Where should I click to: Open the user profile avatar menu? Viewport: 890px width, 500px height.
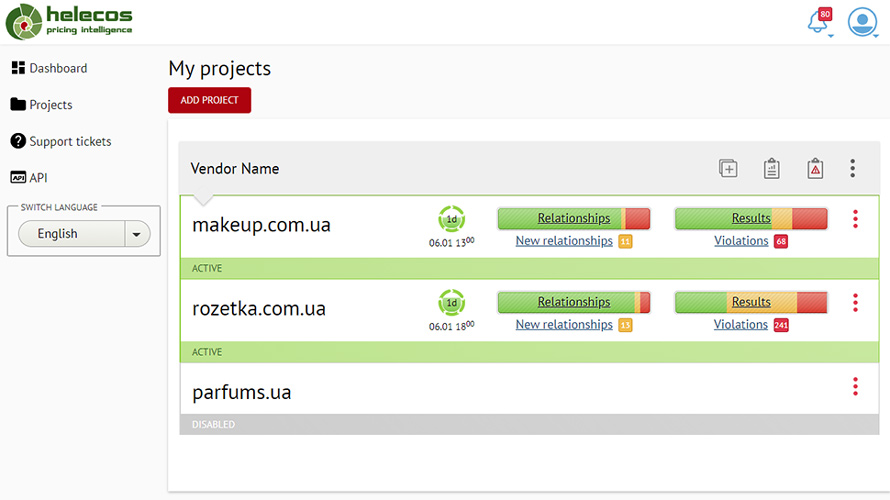(862, 22)
